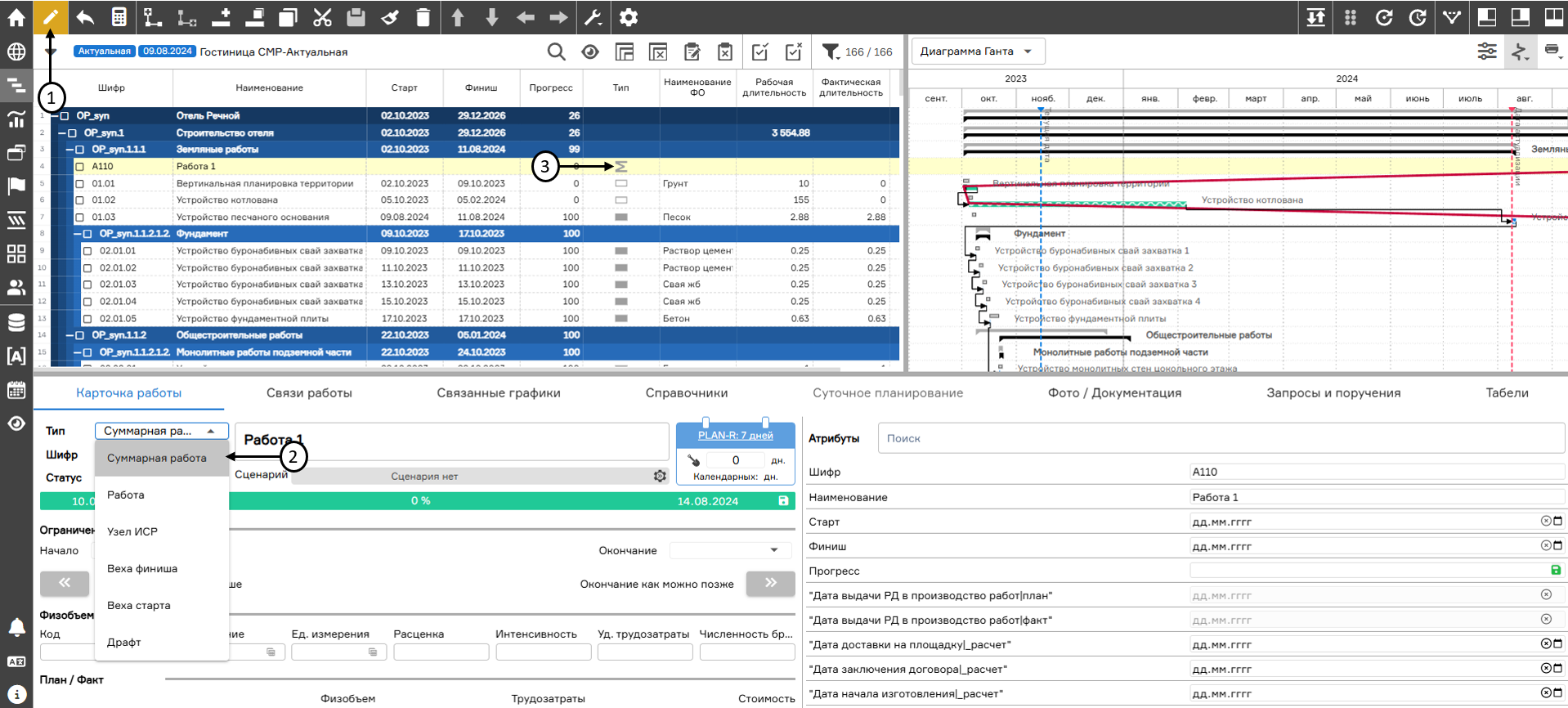Outdent work with left arrow icon
Screen dimensions: 1568x708
(526, 17)
